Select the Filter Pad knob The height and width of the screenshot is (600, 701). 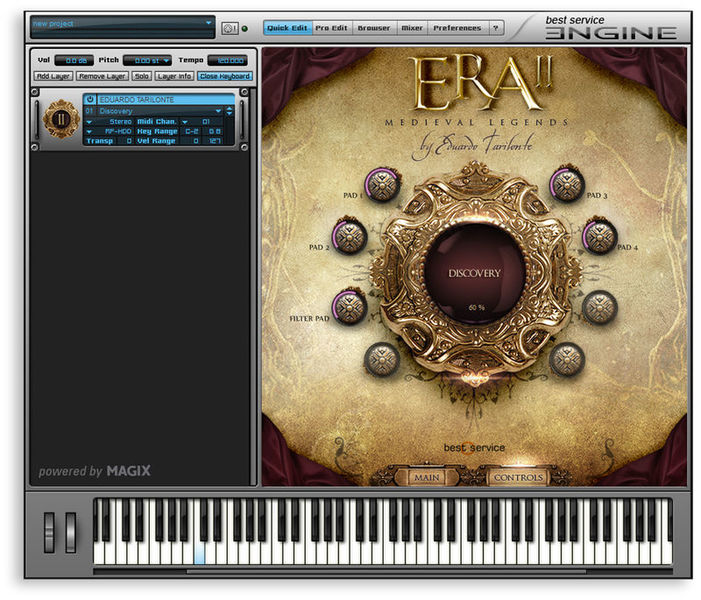click(x=349, y=307)
